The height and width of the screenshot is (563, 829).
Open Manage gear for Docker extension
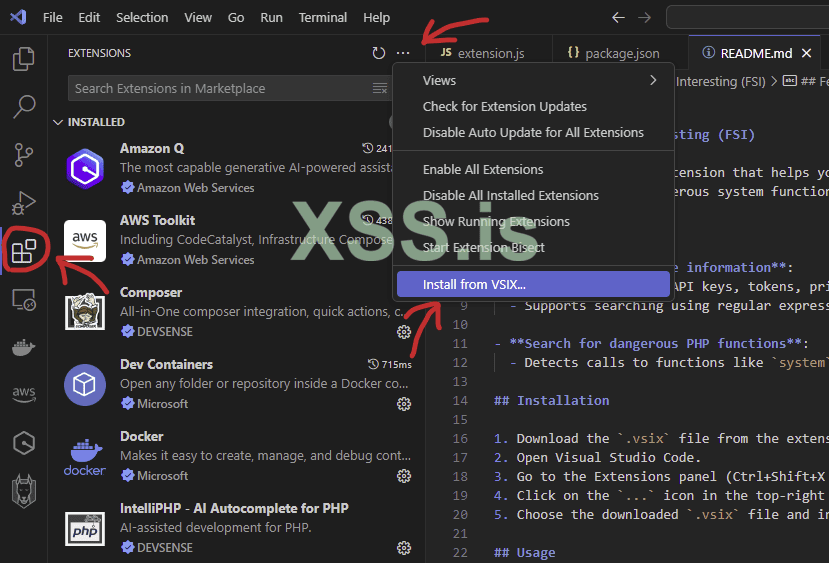pyautogui.click(x=404, y=476)
